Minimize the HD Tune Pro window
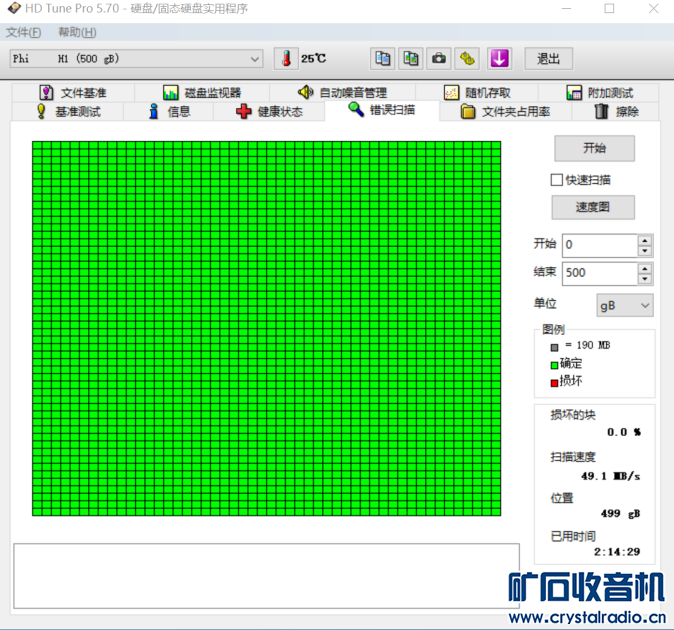The image size is (674, 630). coord(567,9)
